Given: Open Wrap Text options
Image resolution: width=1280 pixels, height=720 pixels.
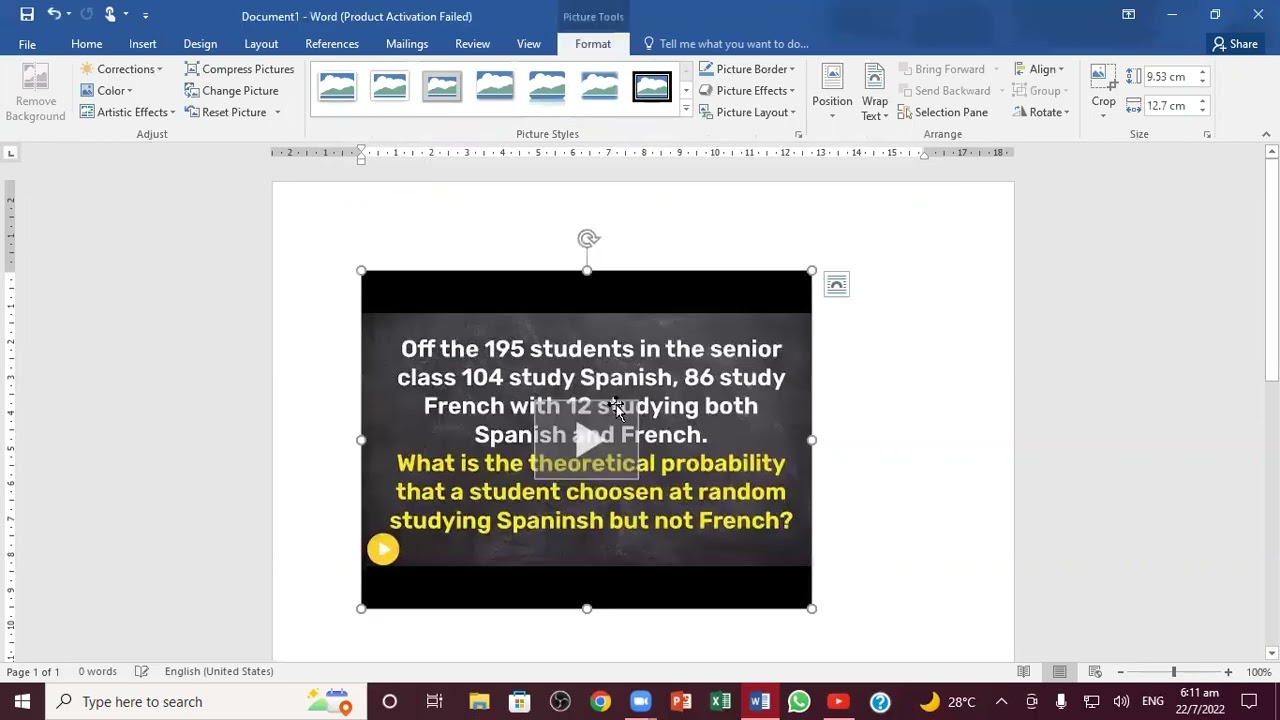Looking at the screenshot, I should click(875, 92).
